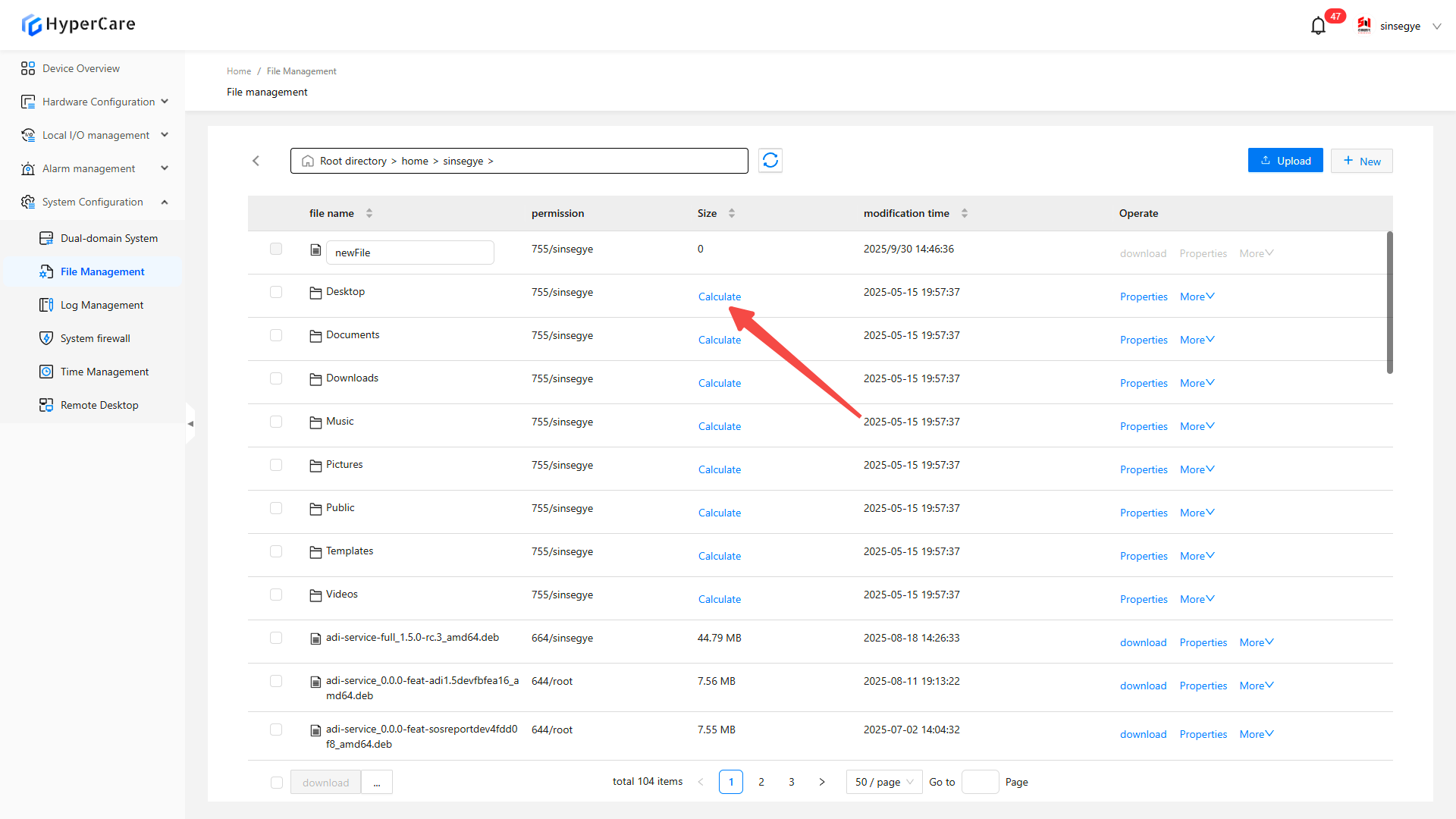The height and width of the screenshot is (819, 1456).
Task: Open Log Management menu item
Action: pyautogui.click(x=102, y=305)
